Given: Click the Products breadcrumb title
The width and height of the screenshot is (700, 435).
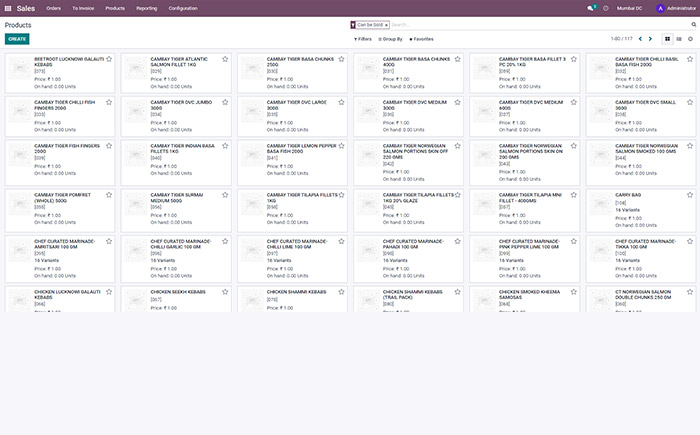Looking at the screenshot, I should click(18, 25).
